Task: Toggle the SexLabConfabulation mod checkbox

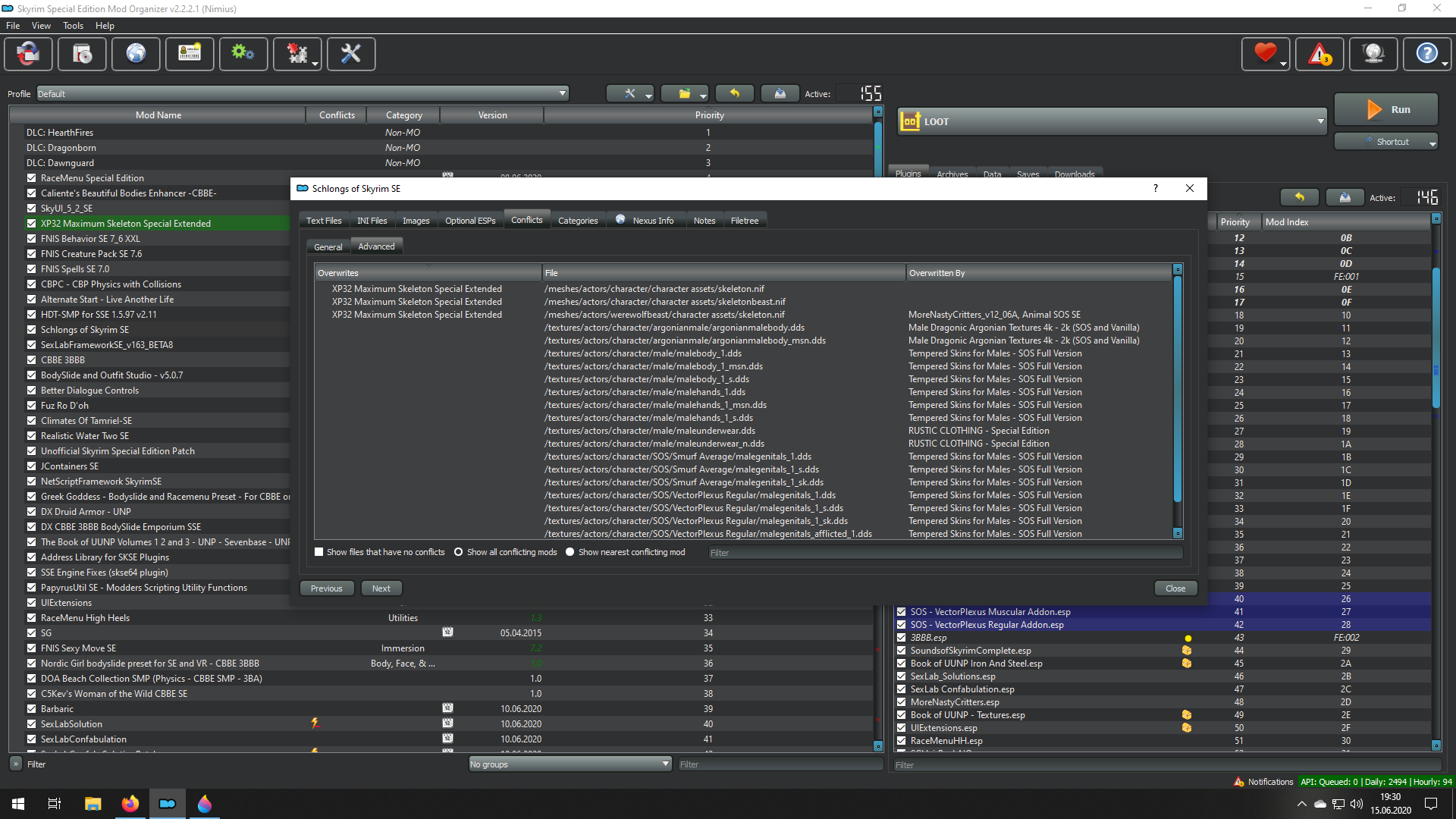Action: click(x=32, y=739)
